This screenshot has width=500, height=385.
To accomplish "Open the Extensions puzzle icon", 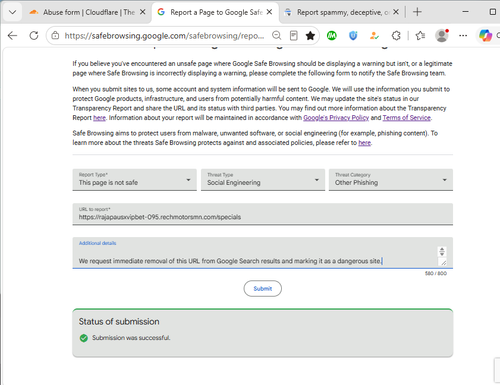I will click(396, 36).
